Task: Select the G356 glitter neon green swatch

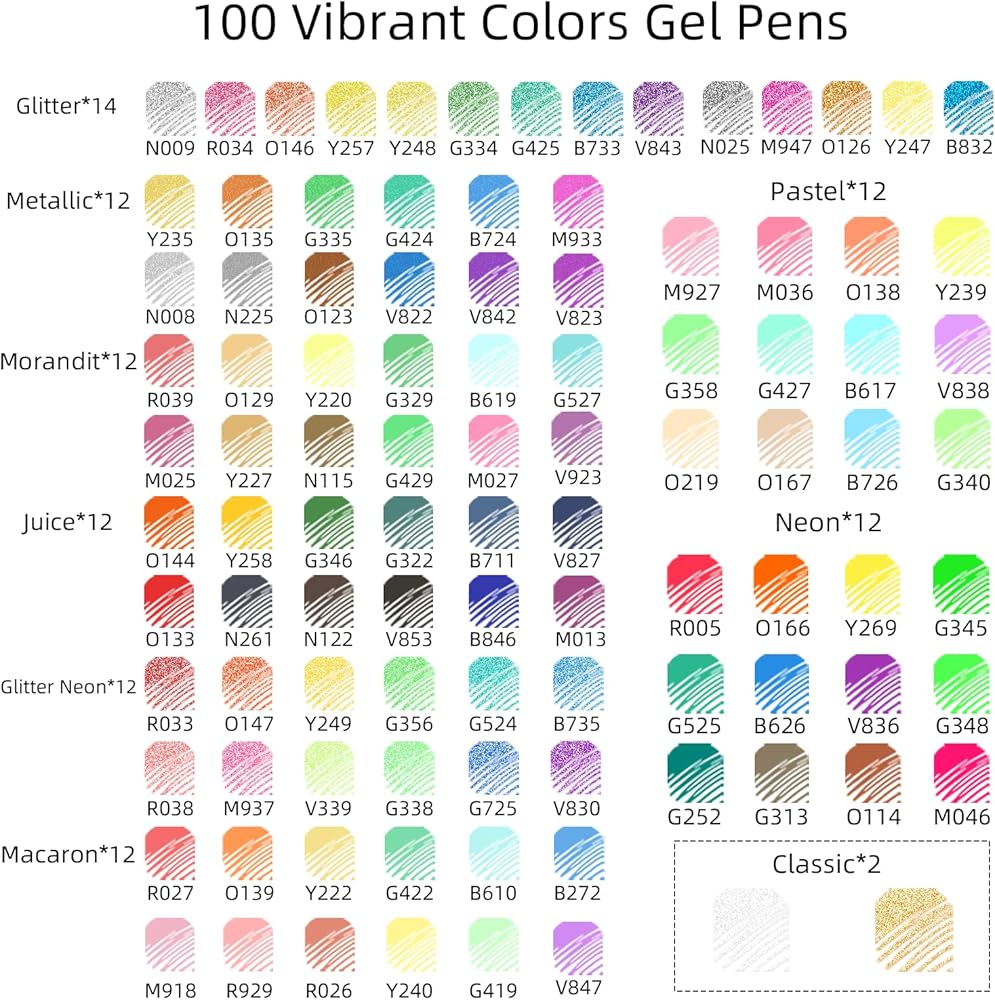Action: [409, 684]
